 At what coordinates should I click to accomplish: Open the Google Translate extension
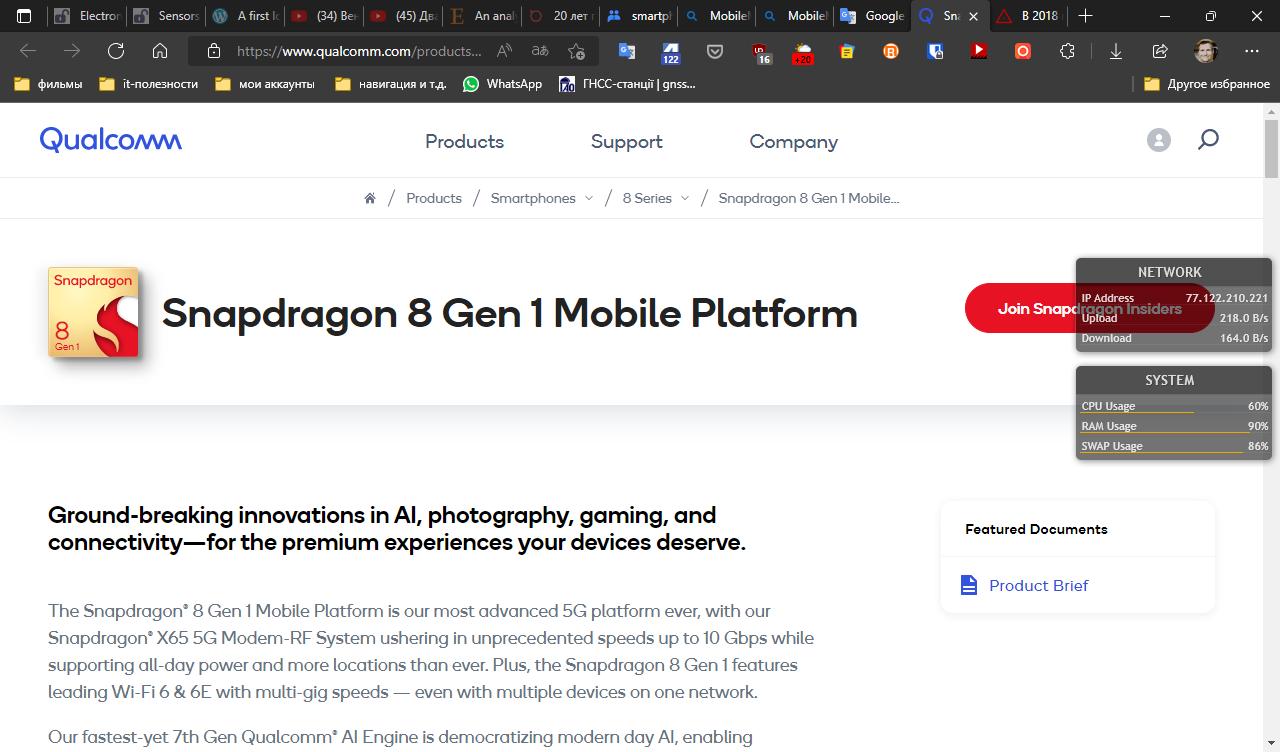[627, 51]
